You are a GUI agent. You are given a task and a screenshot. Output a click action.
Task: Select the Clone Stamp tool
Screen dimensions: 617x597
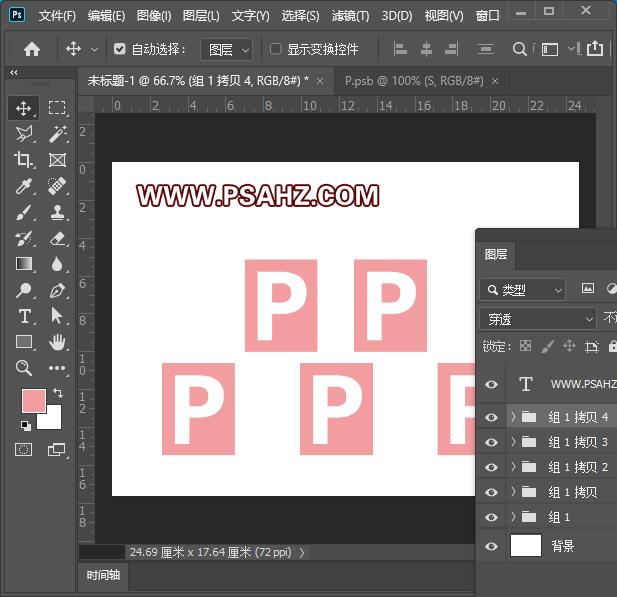57,212
